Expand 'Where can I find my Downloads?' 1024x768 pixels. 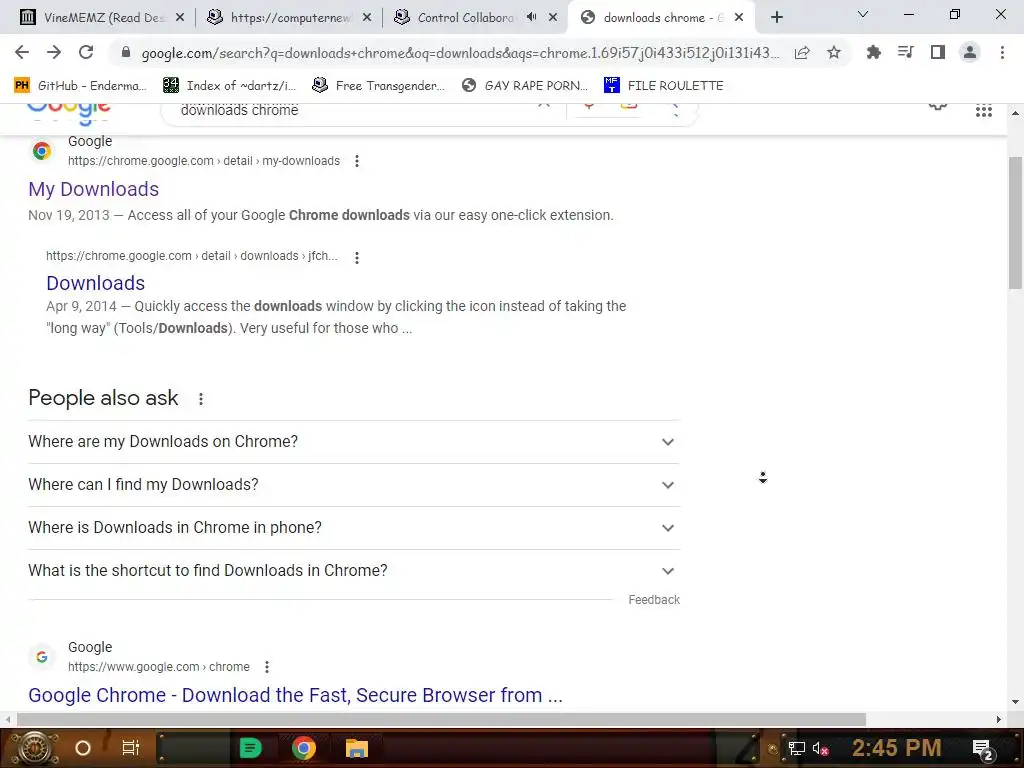(354, 485)
